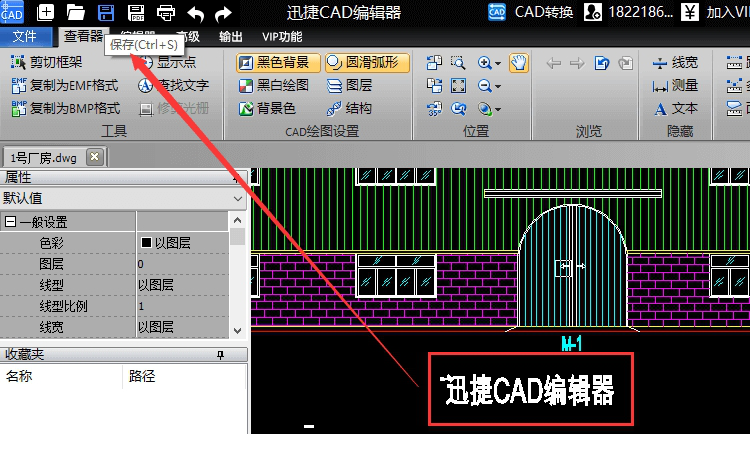Image resolution: width=750 pixels, height=451 pixels.
Task: Click the rotate view right icon
Action: 434,86
